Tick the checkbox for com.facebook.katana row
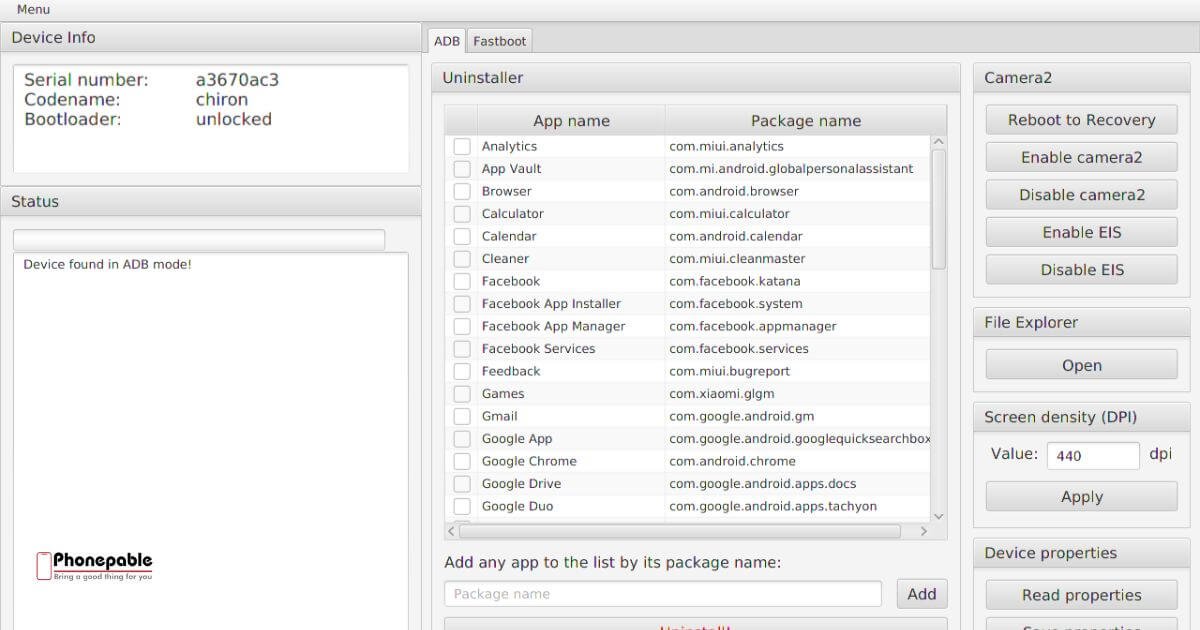 point(462,281)
